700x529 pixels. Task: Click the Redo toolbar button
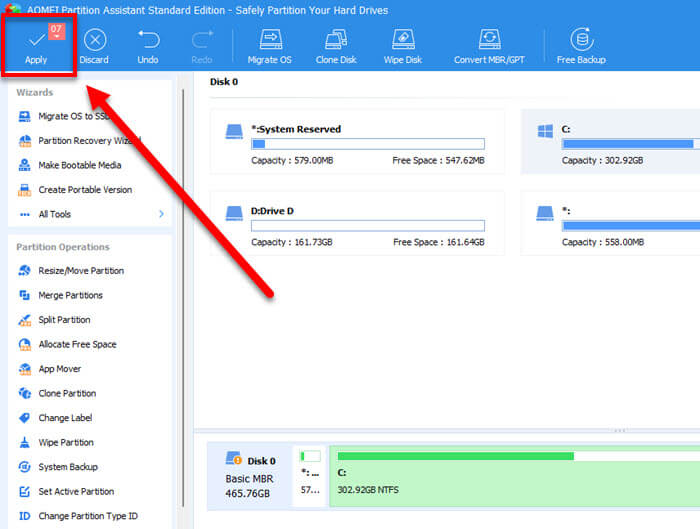[x=202, y=46]
